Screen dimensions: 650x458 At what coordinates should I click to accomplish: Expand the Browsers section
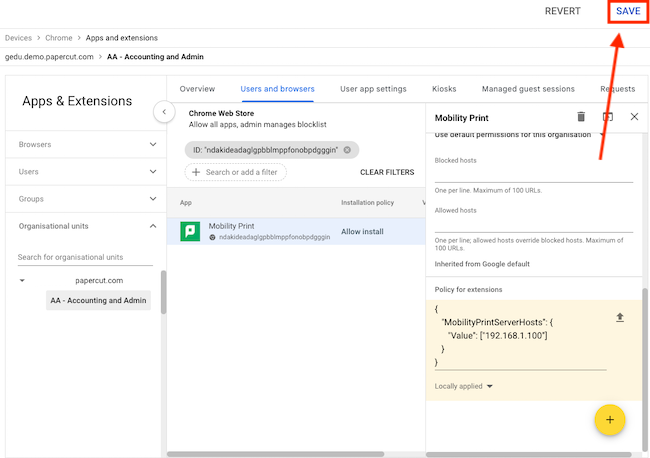[86, 144]
